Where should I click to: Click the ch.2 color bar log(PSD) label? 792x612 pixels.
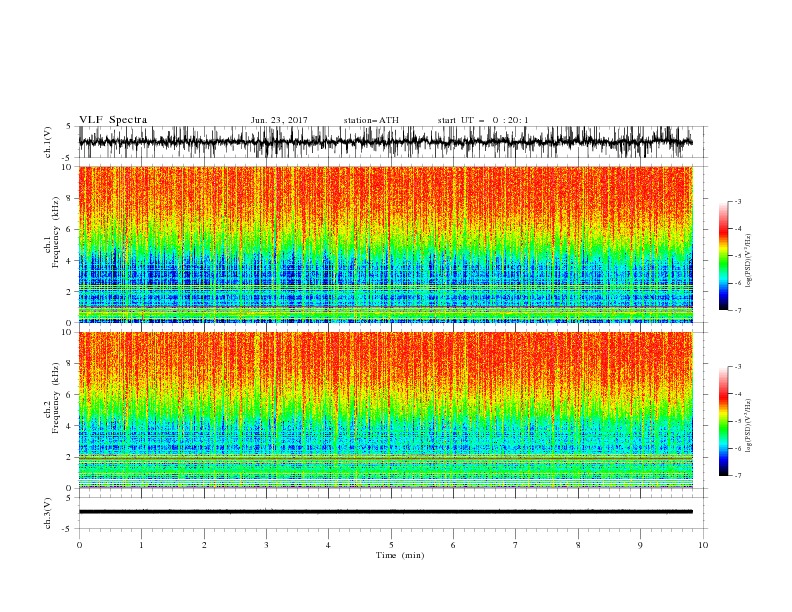click(x=749, y=425)
